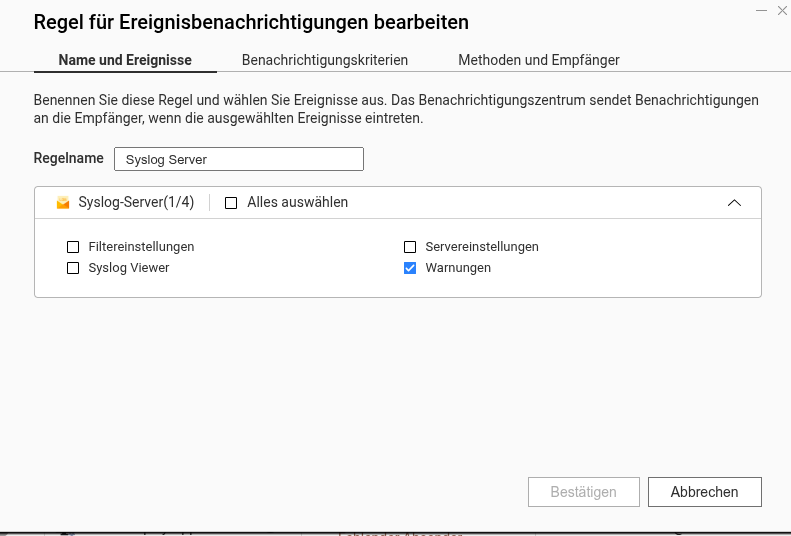
Task: Enable the Filtereinstellungen checkbox
Action: click(x=73, y=247)
